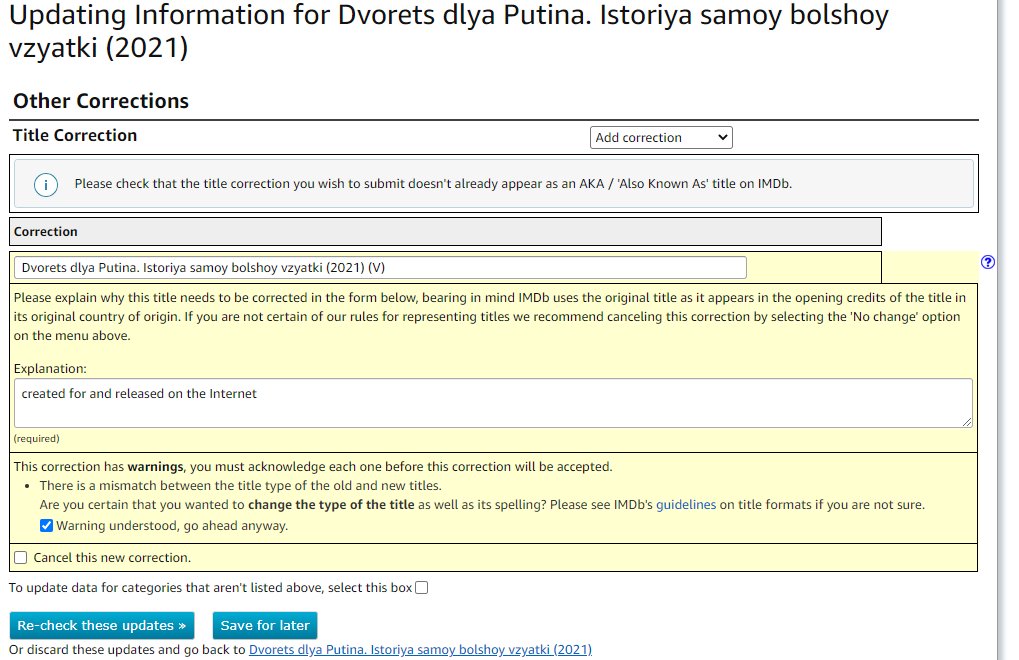This screenshot has width=1019, height=660.
Task: Click the gray "Correction" column header
Action: 46,232
